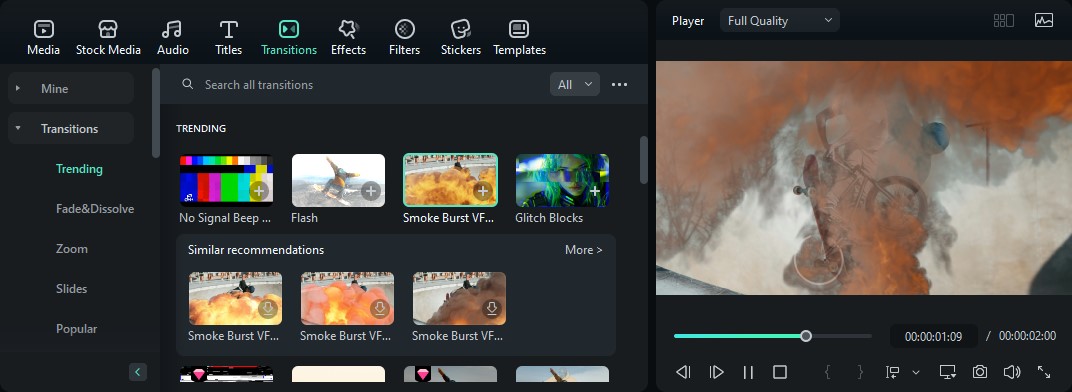Download the third recommended Smoke Burst transition
Image resolution: width=1072 pixels, height=392 pixels.
click(x=492, y=309)
